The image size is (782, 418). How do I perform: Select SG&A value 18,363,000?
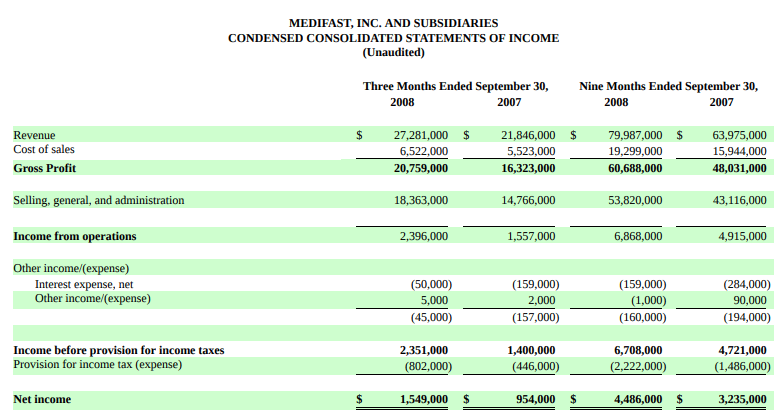421,200
